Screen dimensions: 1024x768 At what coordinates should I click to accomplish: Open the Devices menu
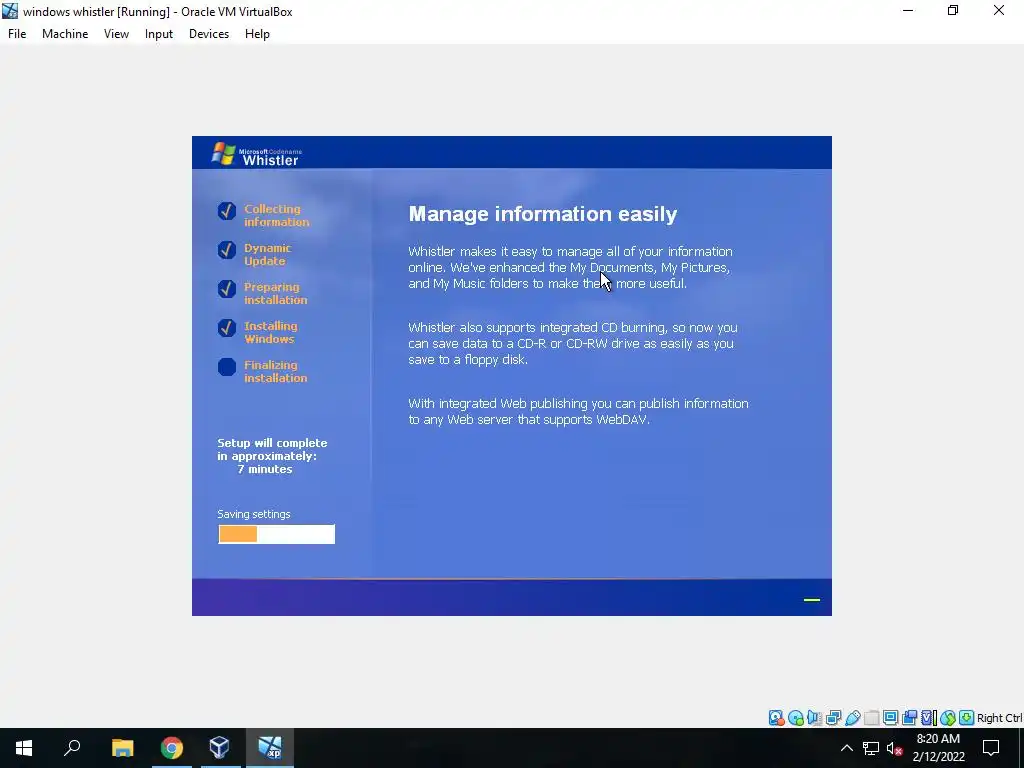tap(209, 34)
